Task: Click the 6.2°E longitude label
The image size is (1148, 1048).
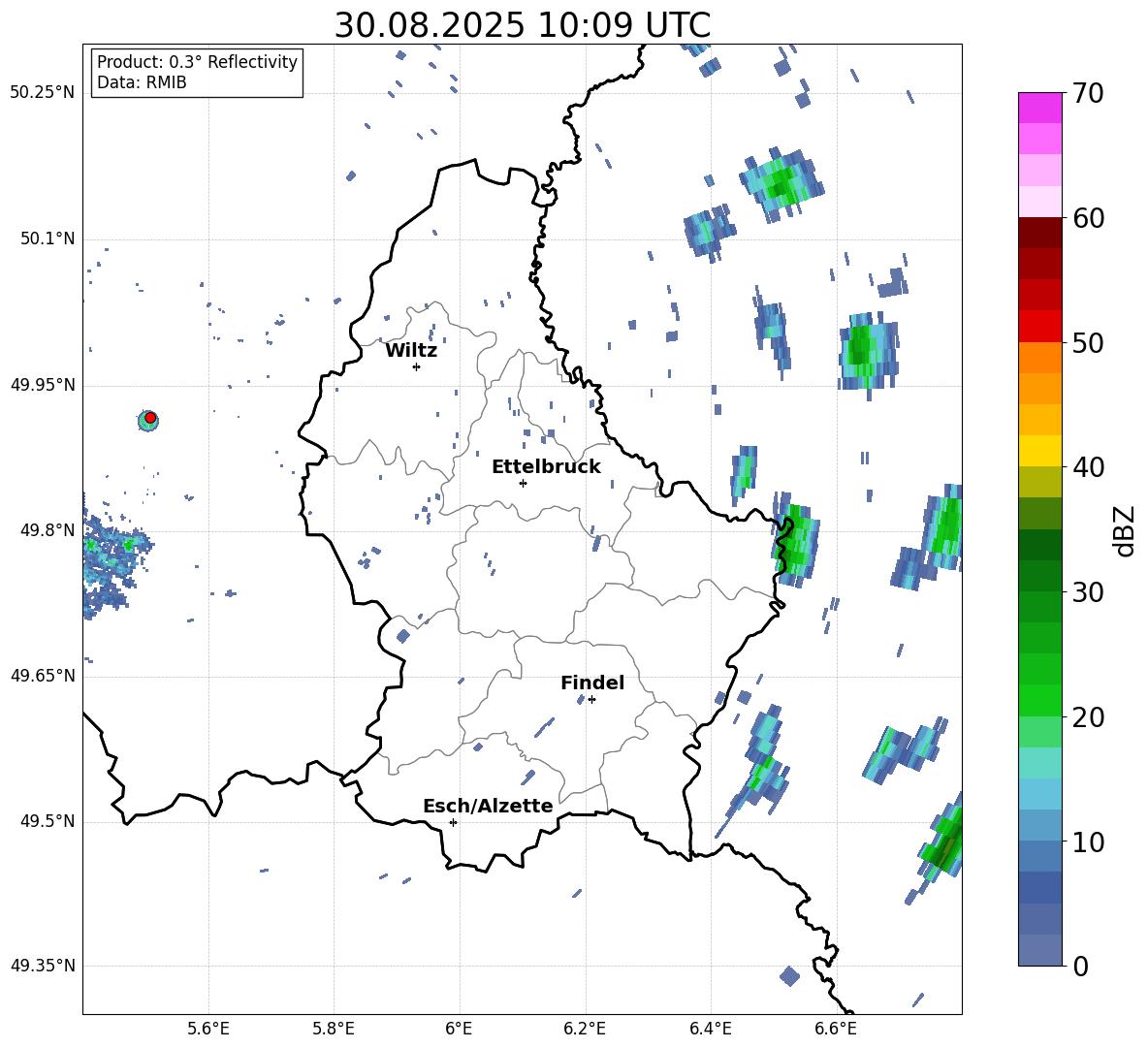Action: coord(585,1029)
